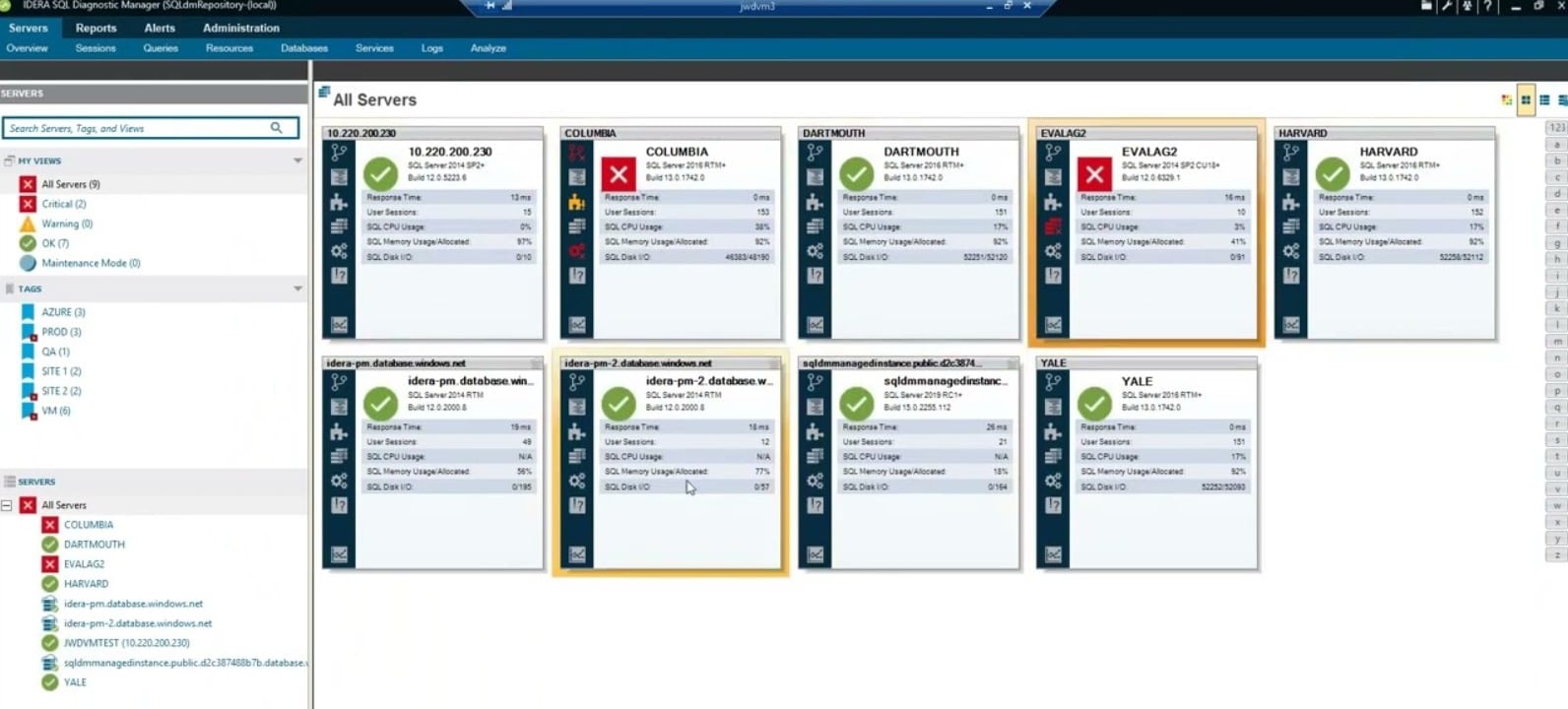Image resolution: width=1568 pixels, height=709 pixels.
Task: Select the Analyze sub-tab
Action: (489, 48)
